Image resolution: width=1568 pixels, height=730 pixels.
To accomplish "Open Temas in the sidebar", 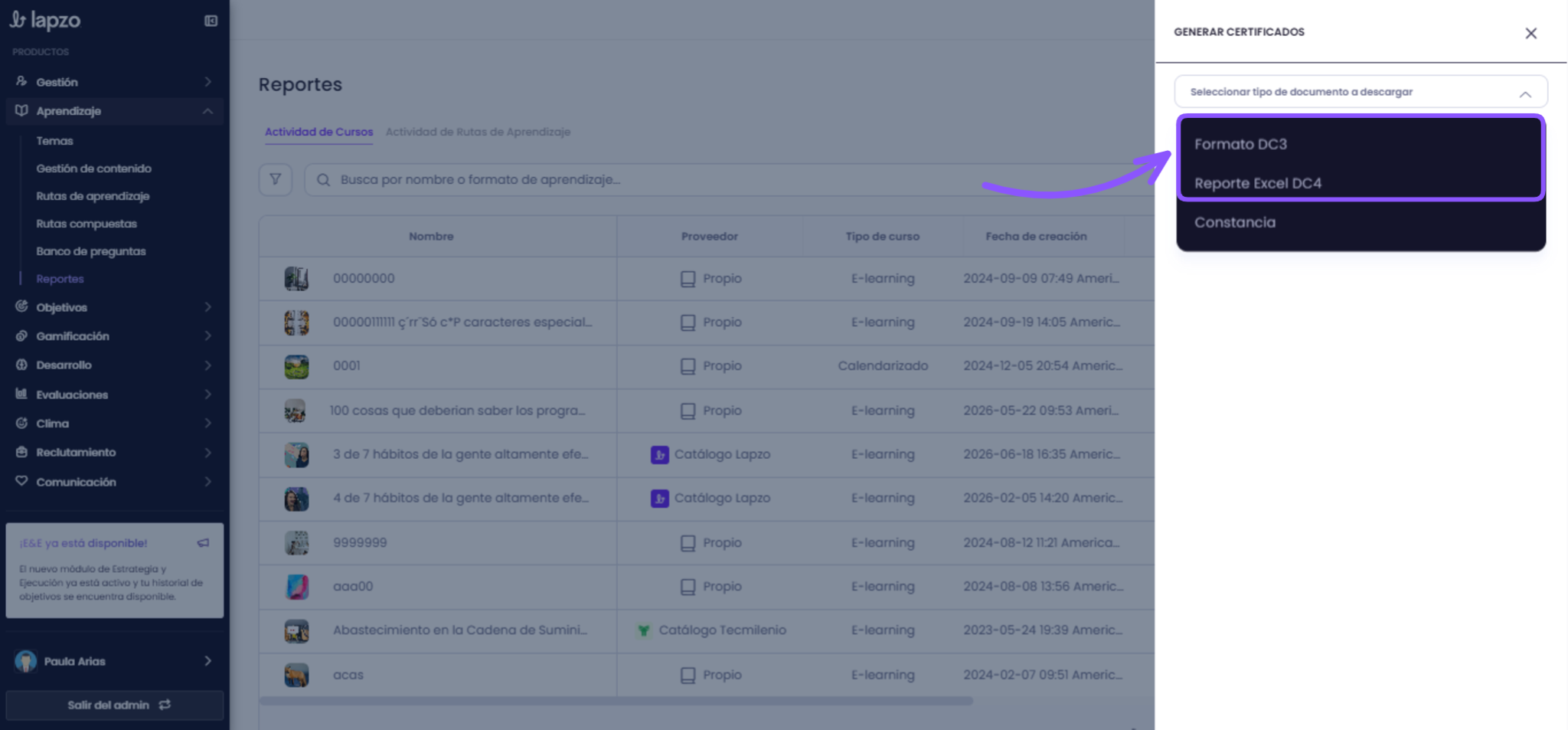I will [x=54, y=141].
